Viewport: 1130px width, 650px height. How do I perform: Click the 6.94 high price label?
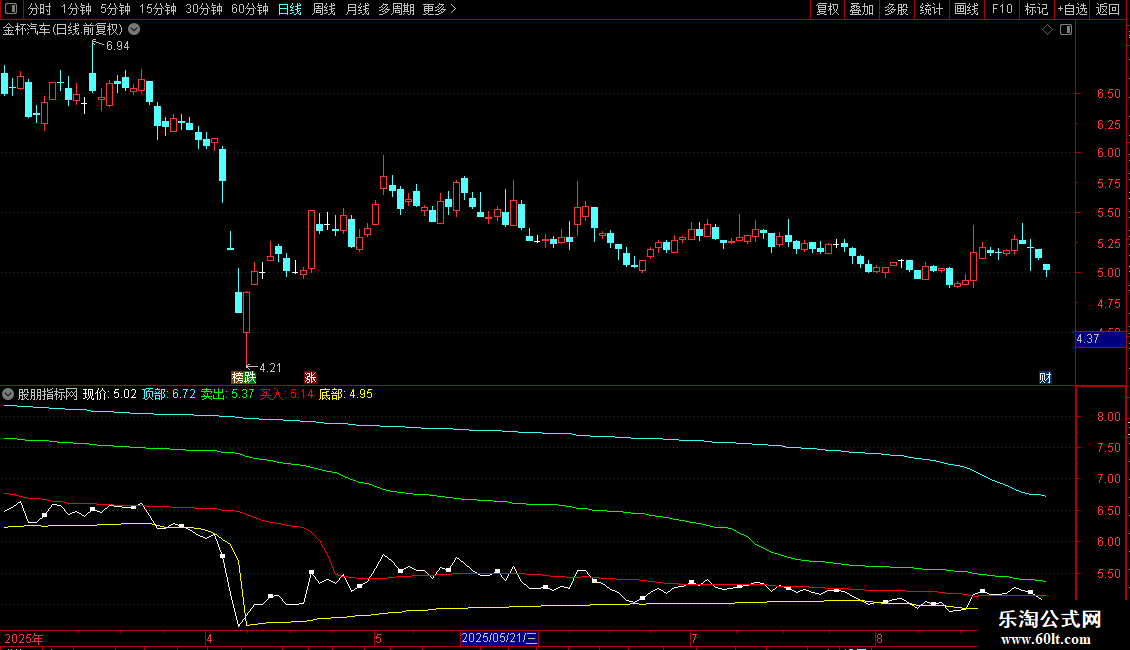click(x=117, y=45)
